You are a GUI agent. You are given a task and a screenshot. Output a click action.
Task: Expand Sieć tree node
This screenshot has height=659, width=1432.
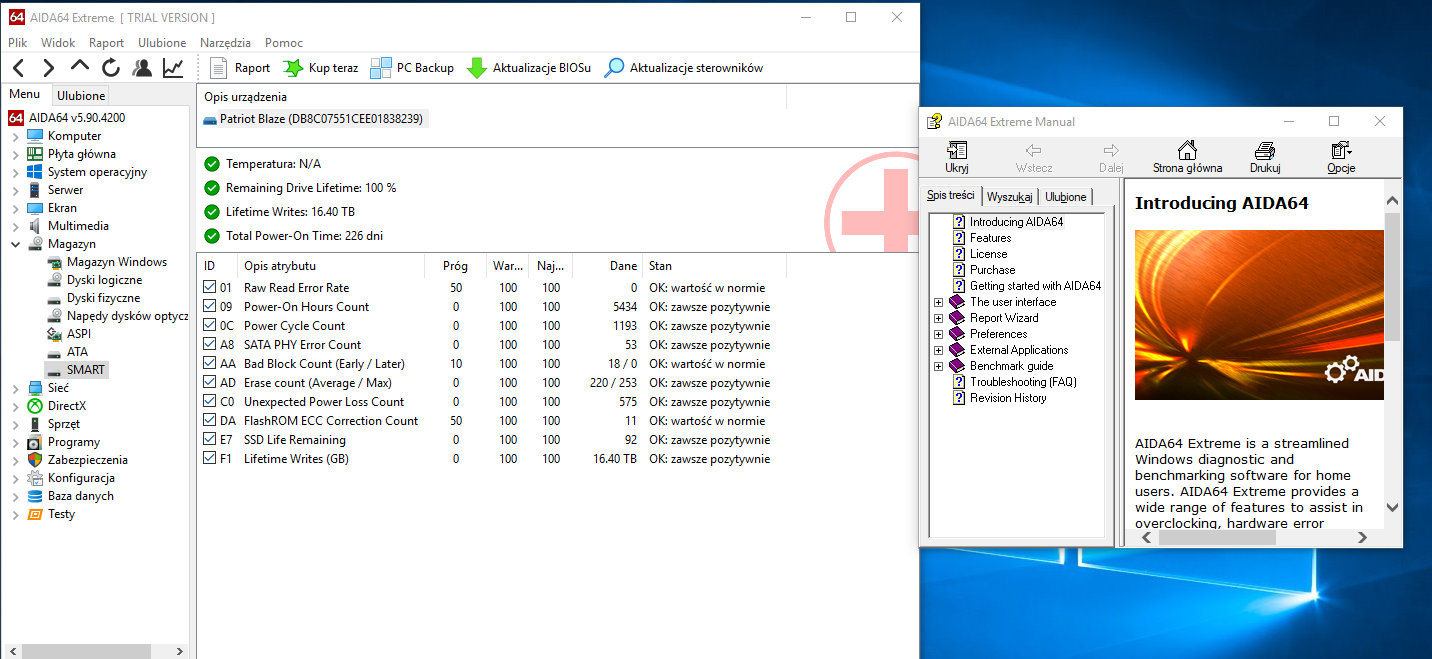pos(15,388)
